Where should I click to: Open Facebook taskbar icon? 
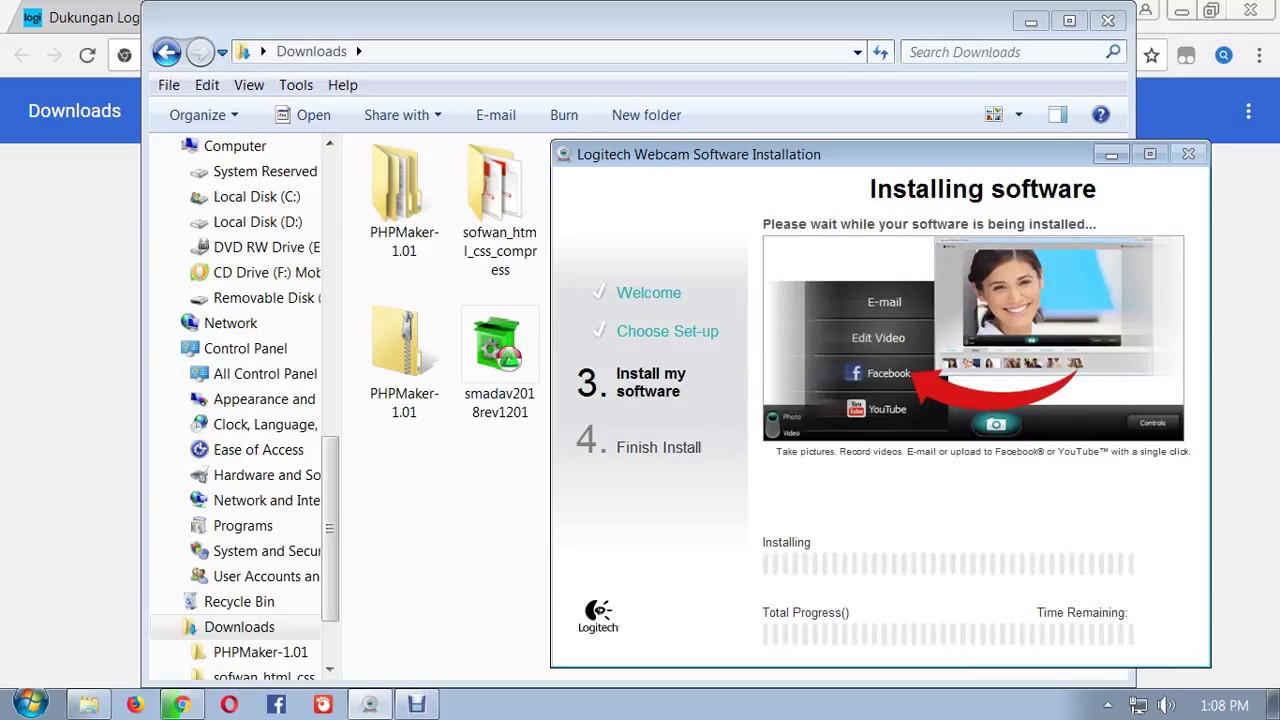[x=276, y=705]
